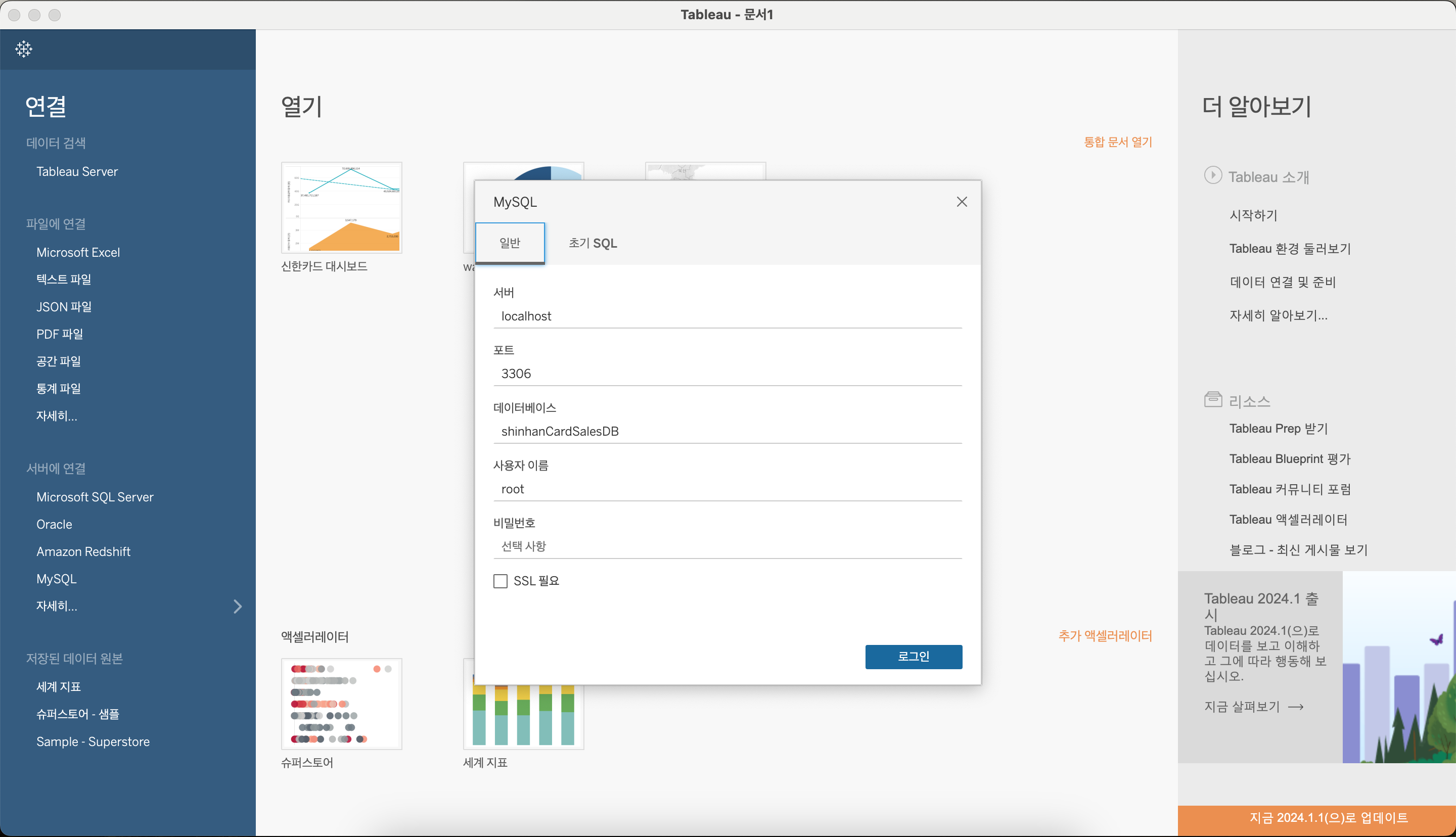Viewport: 1456px width, 837px height.
Task: Click the 추가 액셀러레이터 link
Action: 1105,636
